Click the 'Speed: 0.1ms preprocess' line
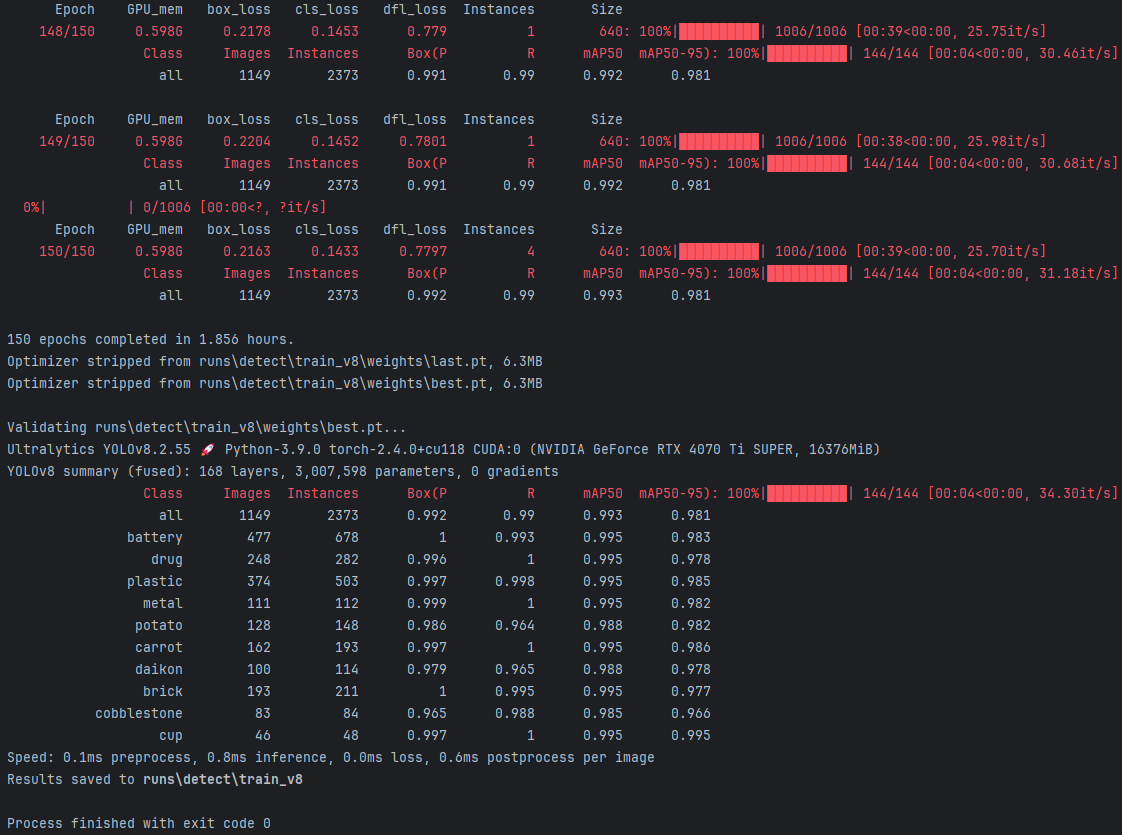The image size is (1122, 835). [x=331, y=758]
